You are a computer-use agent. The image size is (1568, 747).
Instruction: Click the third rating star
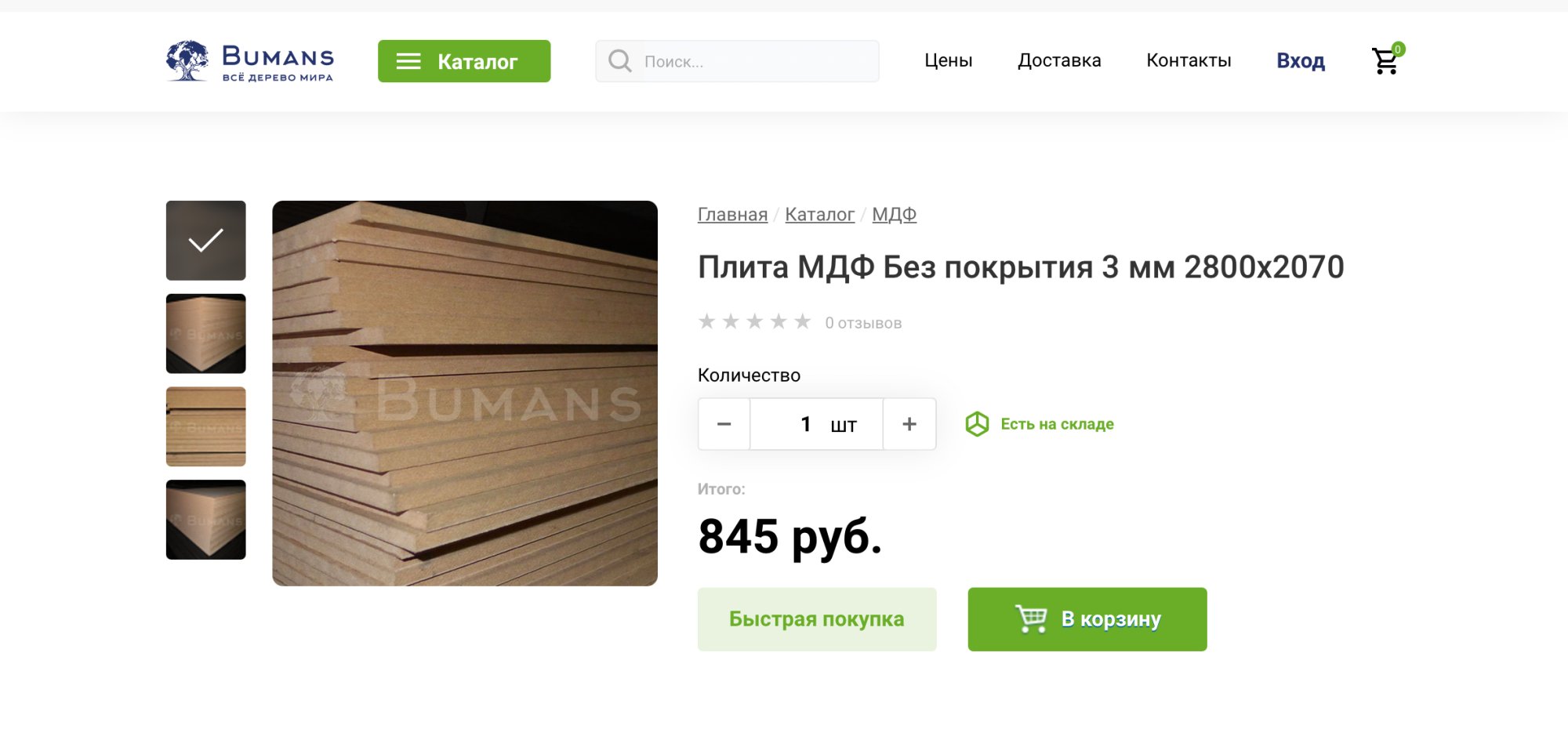tap(754, 321)
